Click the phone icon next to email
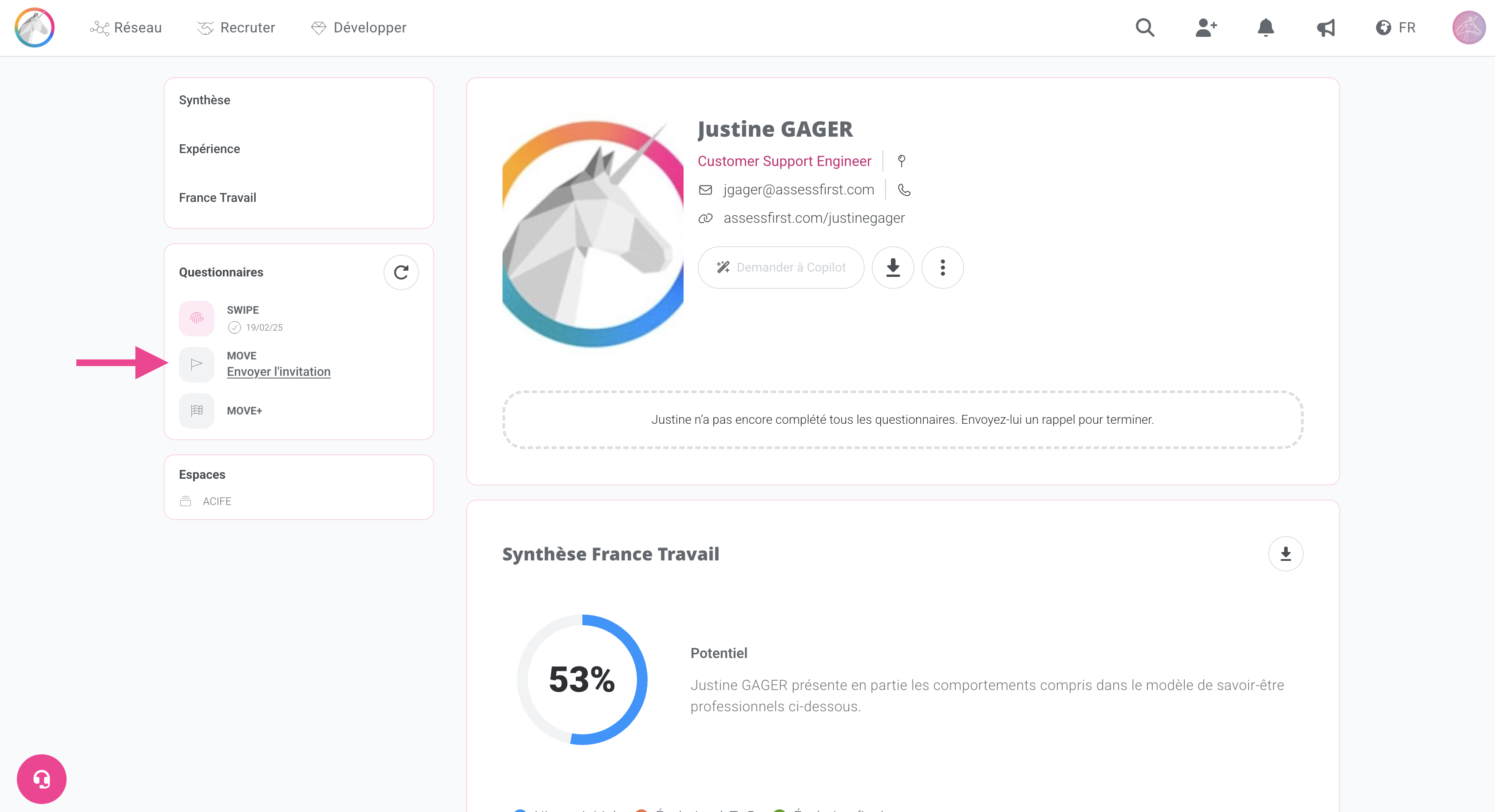 pos(904,189)
